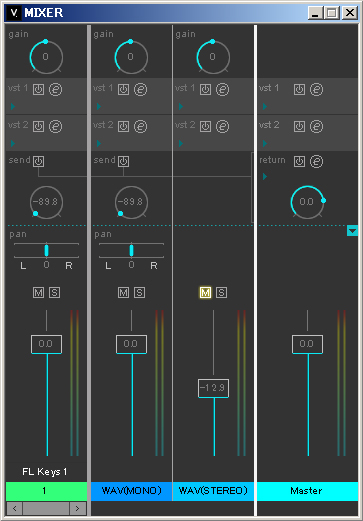
Task: Solo the WAV(STEREO) channel
Action: [x=222, y=293]
